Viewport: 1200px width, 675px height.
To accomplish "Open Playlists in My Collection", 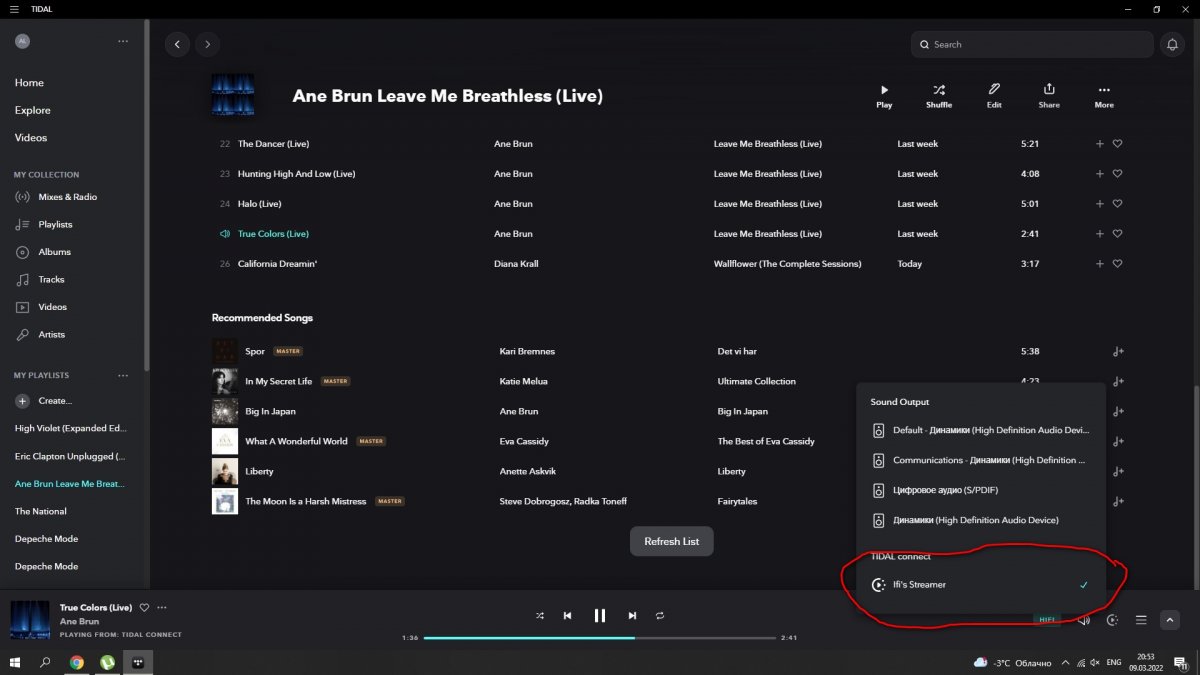I will coord(44,225).
